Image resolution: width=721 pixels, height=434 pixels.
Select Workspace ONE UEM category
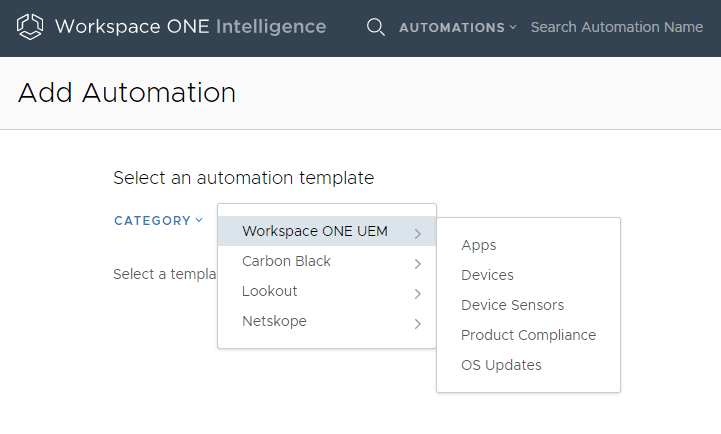point(327,231)
